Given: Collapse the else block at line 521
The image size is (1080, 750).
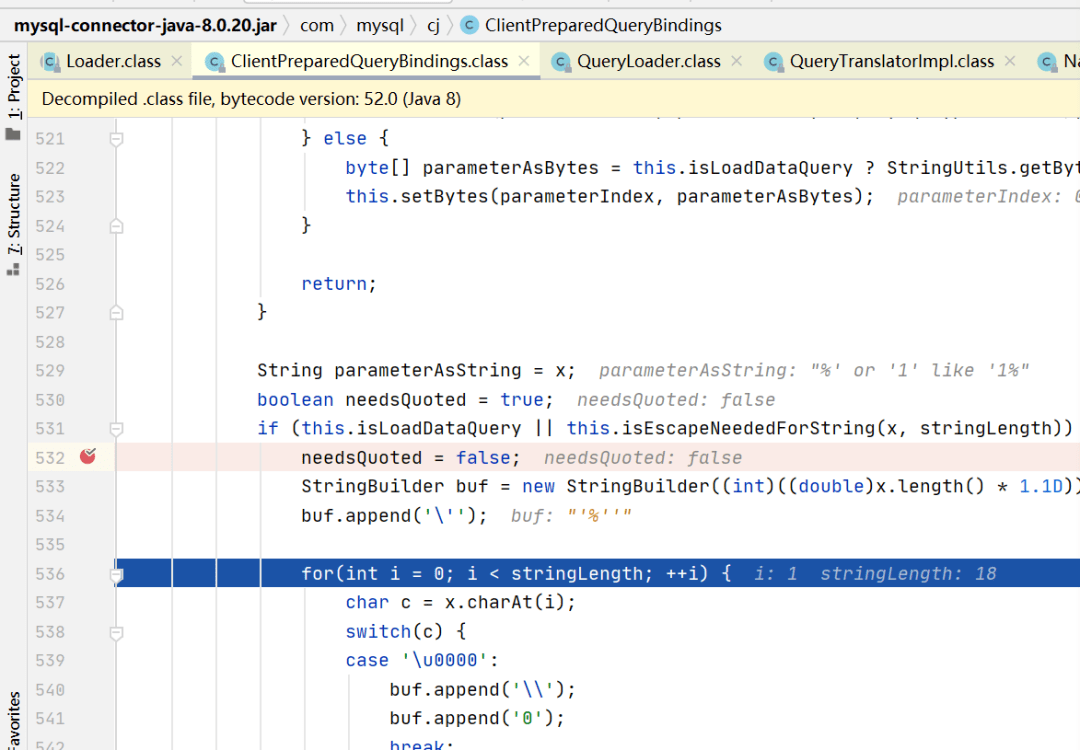Looking at the screenshot, I should point(116,139).
